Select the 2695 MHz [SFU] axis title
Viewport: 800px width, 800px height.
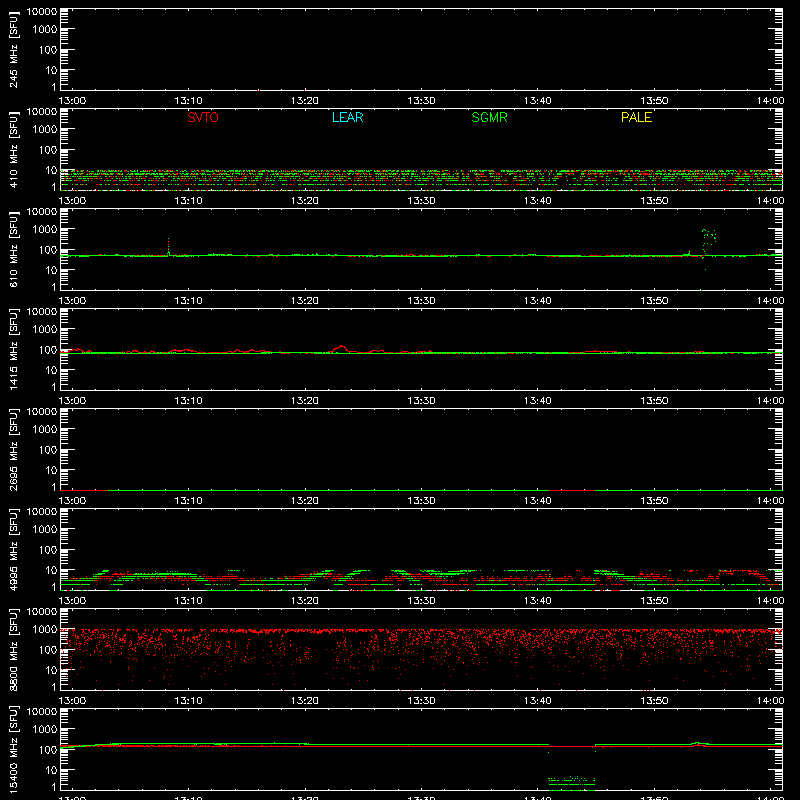pyautogui.click(x=14, y=450)
